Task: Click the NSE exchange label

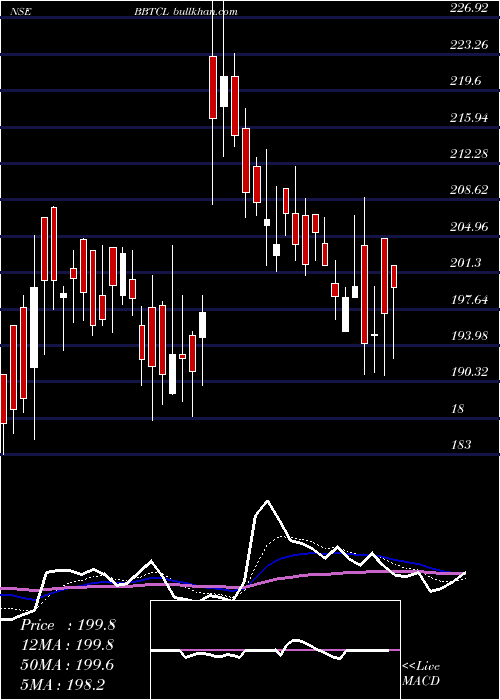Action: coord(20,12)
